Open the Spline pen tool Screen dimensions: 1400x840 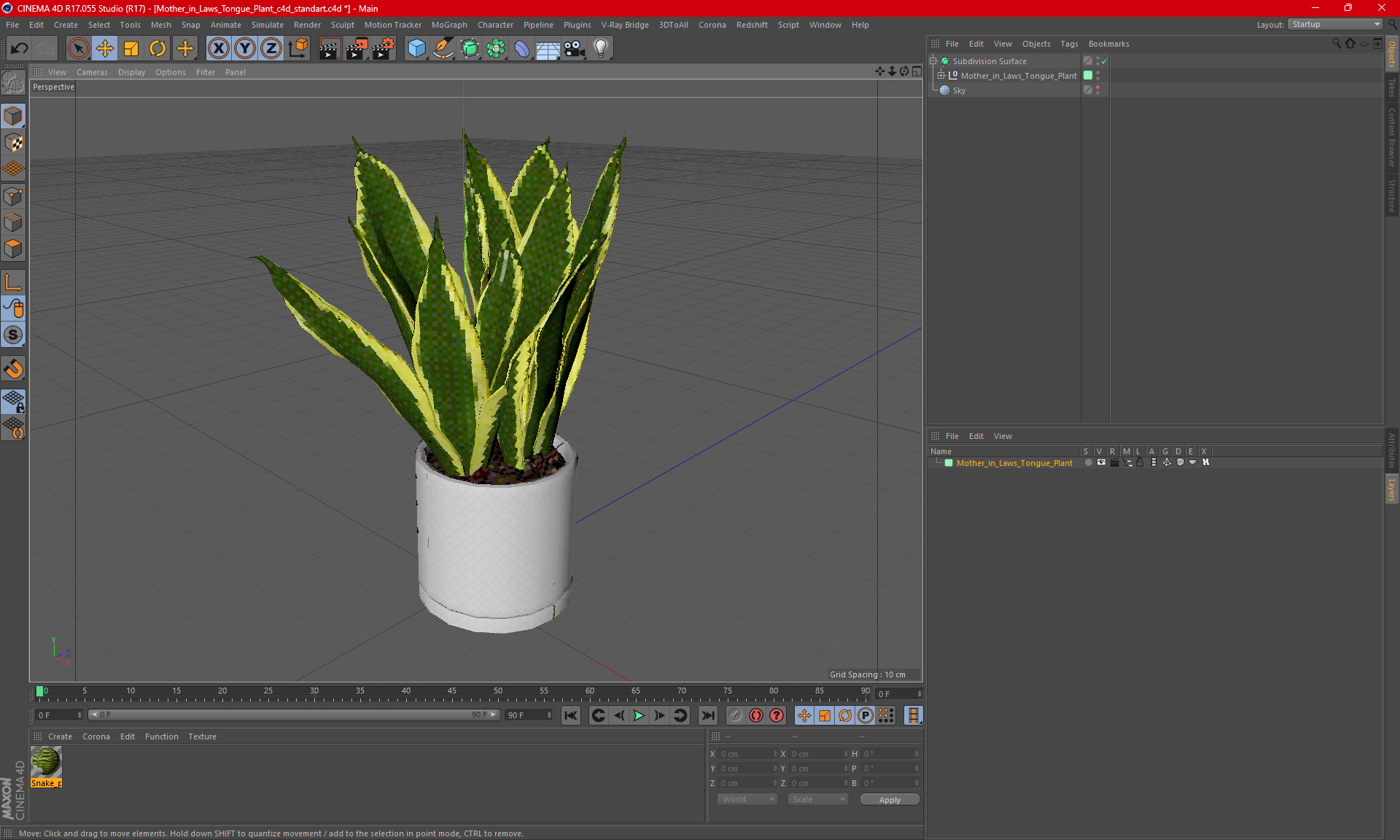(443, 49)
